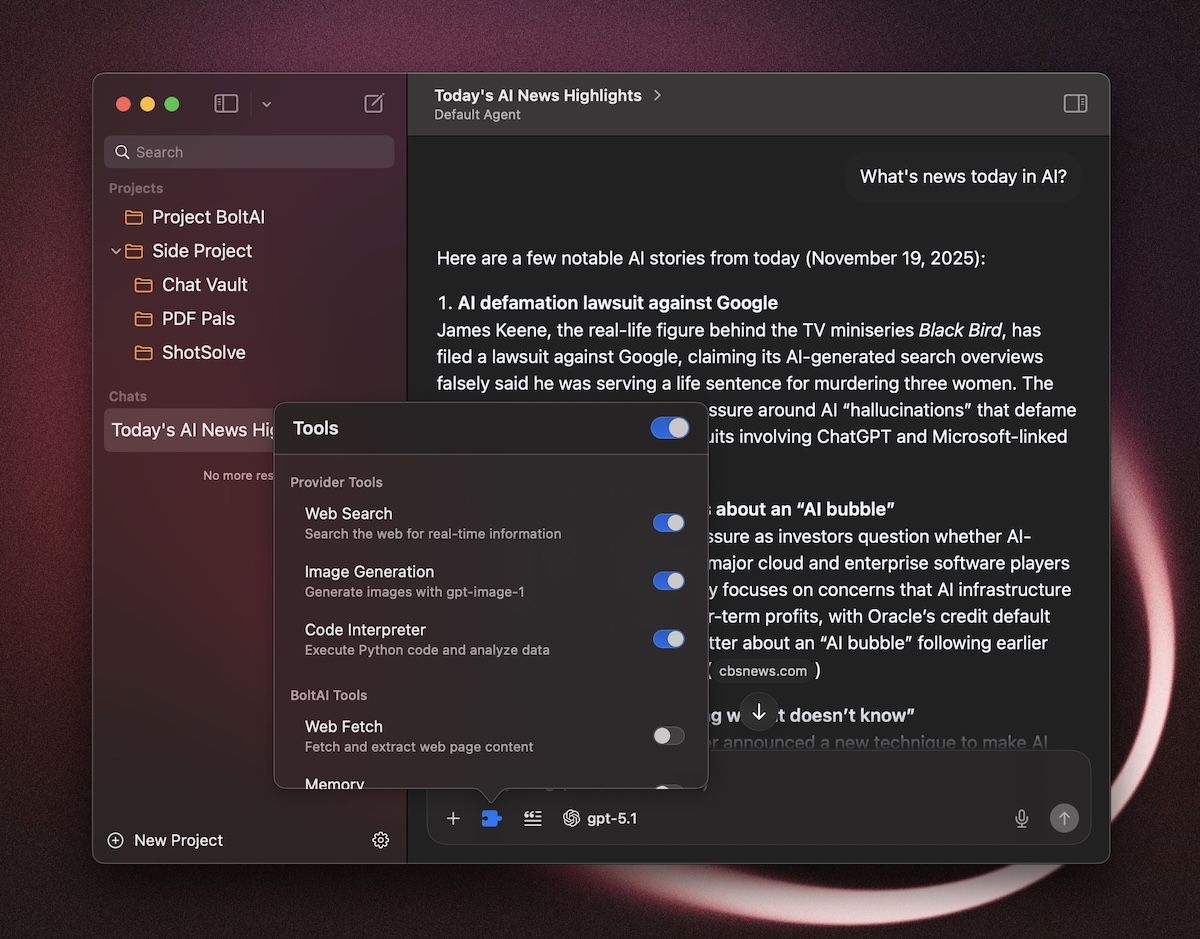This screenshot has height=939, width=1200.
Task: Collapse the Side Project folder
Action: 116,251
